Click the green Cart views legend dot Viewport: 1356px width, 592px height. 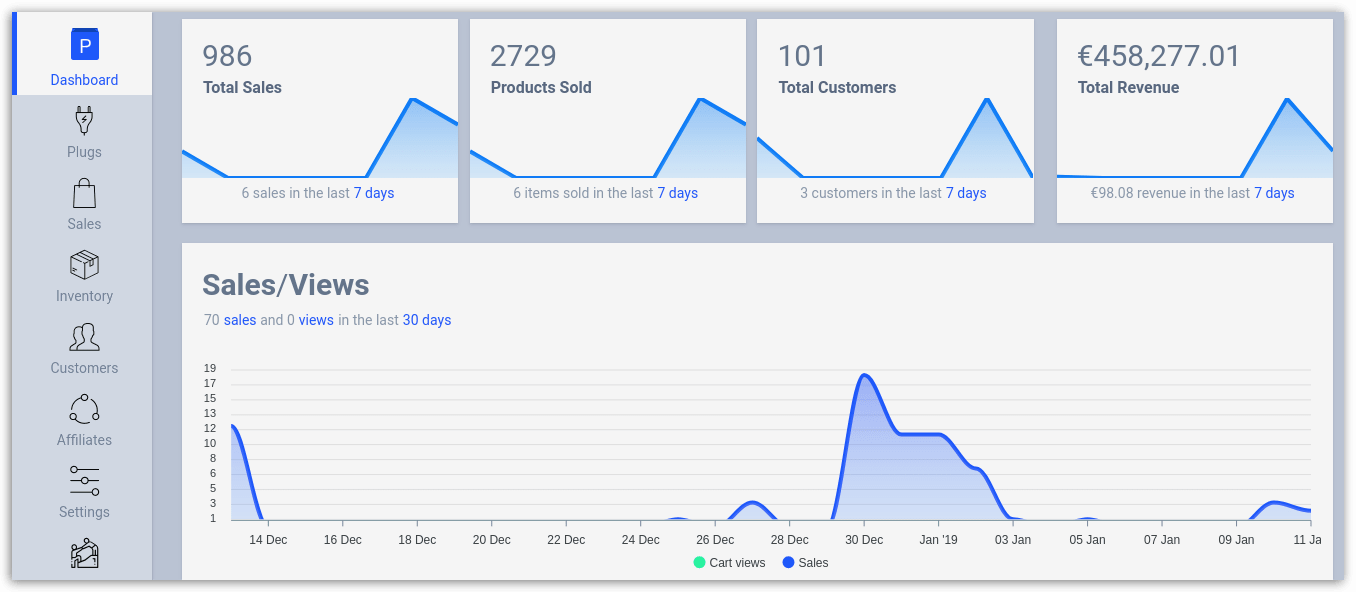pos(700,562)
